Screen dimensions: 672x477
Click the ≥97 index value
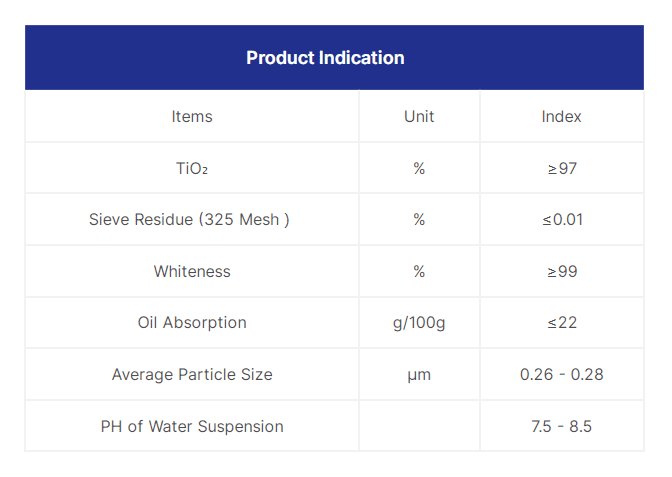(561, 168)
